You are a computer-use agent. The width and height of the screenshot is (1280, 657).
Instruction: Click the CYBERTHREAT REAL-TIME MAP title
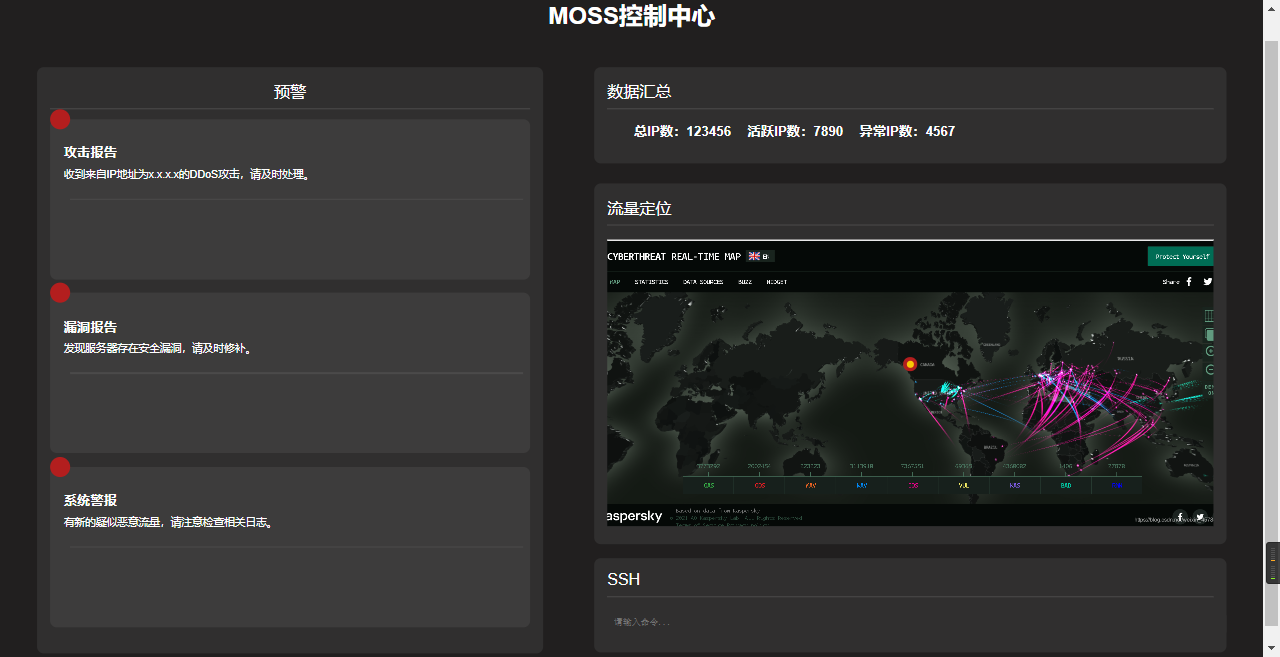click(674, 257)
